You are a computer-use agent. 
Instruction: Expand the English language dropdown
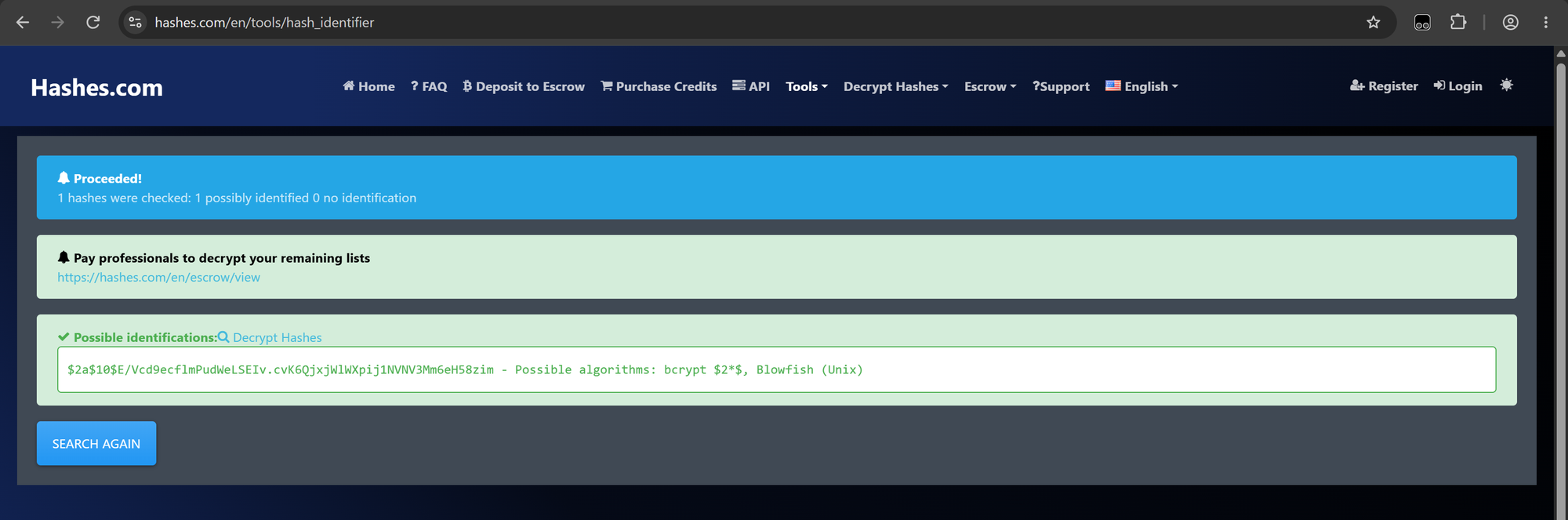click(1142, 86)
